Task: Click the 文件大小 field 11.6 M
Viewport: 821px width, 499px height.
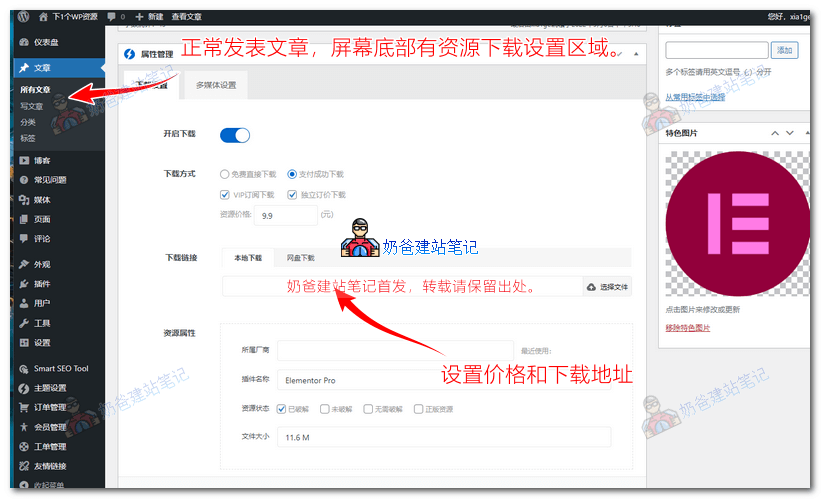Action: point(444,437)
